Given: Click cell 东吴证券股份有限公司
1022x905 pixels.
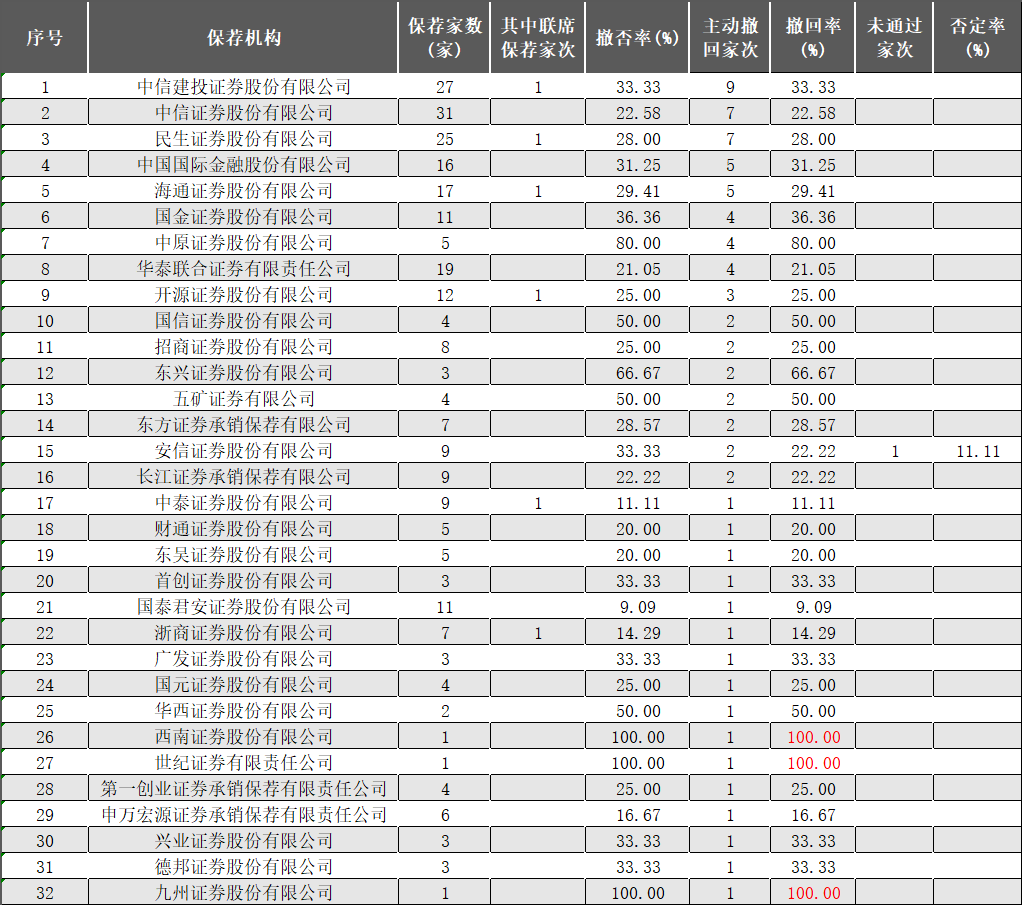Looking at the screenshot, I should pyautogui.click(x=243, y=555).
